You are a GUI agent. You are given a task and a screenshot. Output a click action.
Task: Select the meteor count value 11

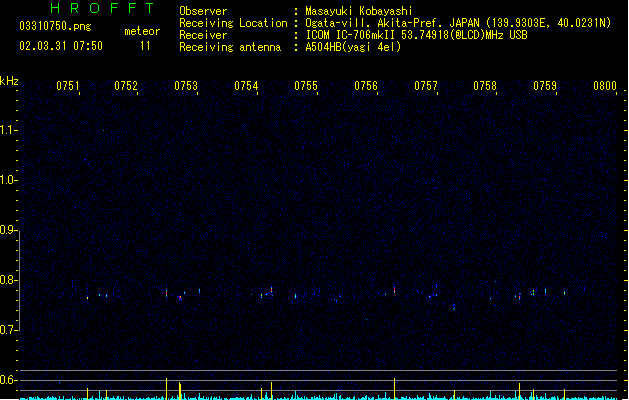tap(145, 46)
